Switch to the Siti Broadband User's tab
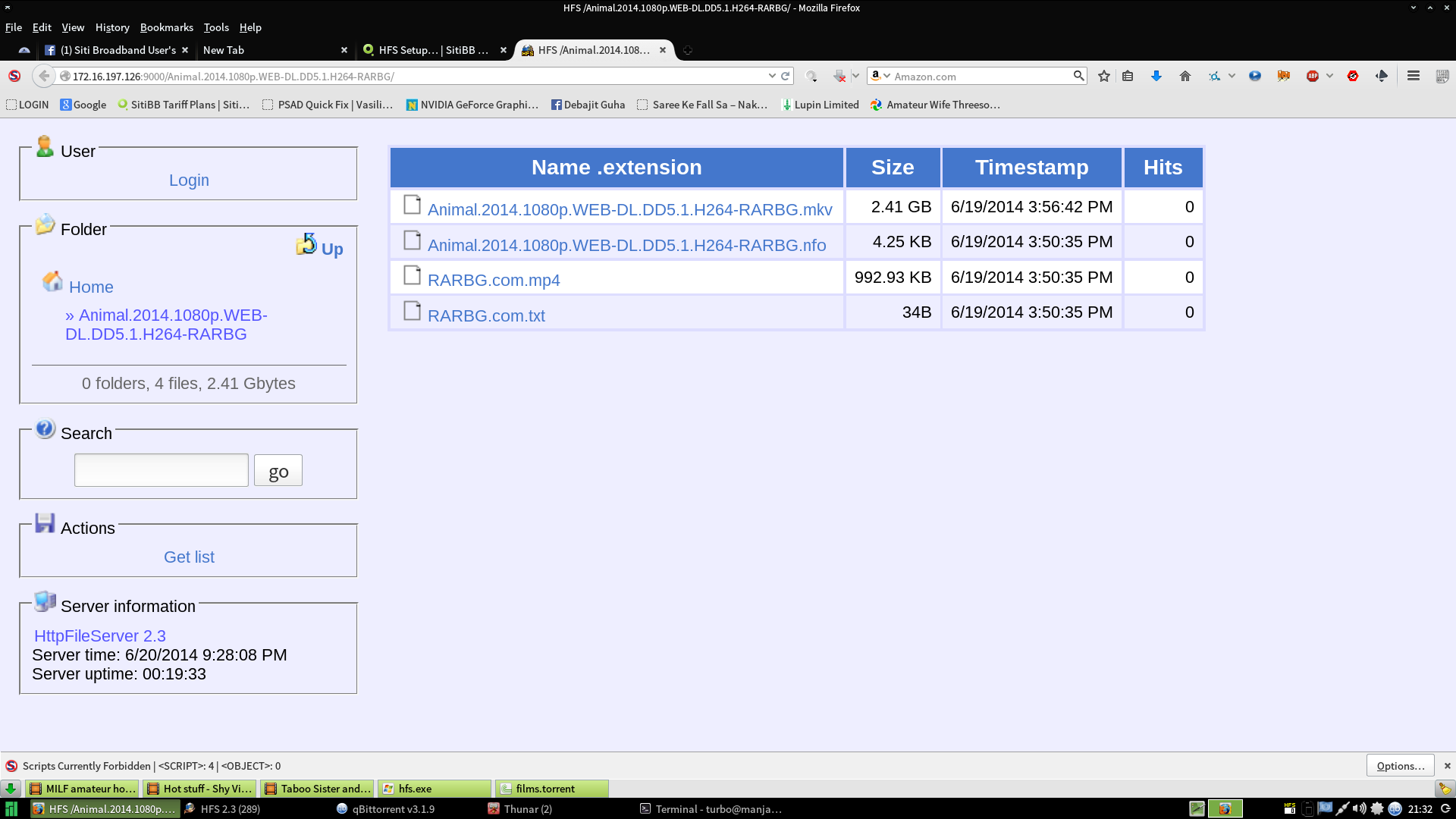The width and height of the screenshot is (1456, 819). point(116,50)
